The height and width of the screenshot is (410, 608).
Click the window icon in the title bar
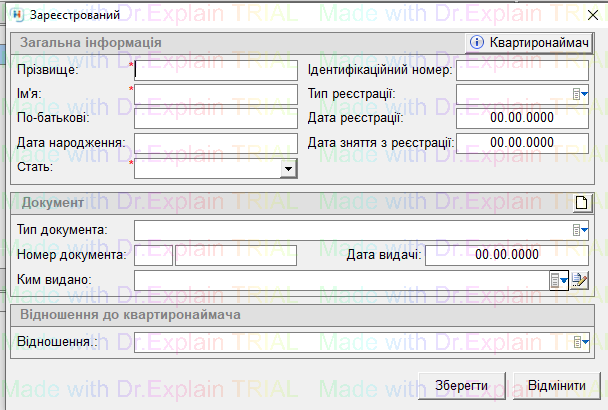[x=15, y=15]
